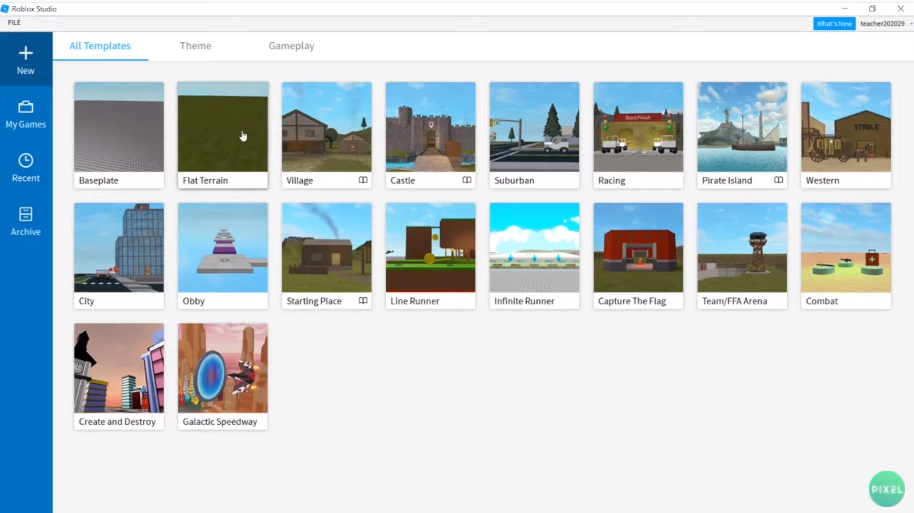Select the Suburban template thumbnail
The height and width of the screenshot is (513, 914).
point(535,127)
